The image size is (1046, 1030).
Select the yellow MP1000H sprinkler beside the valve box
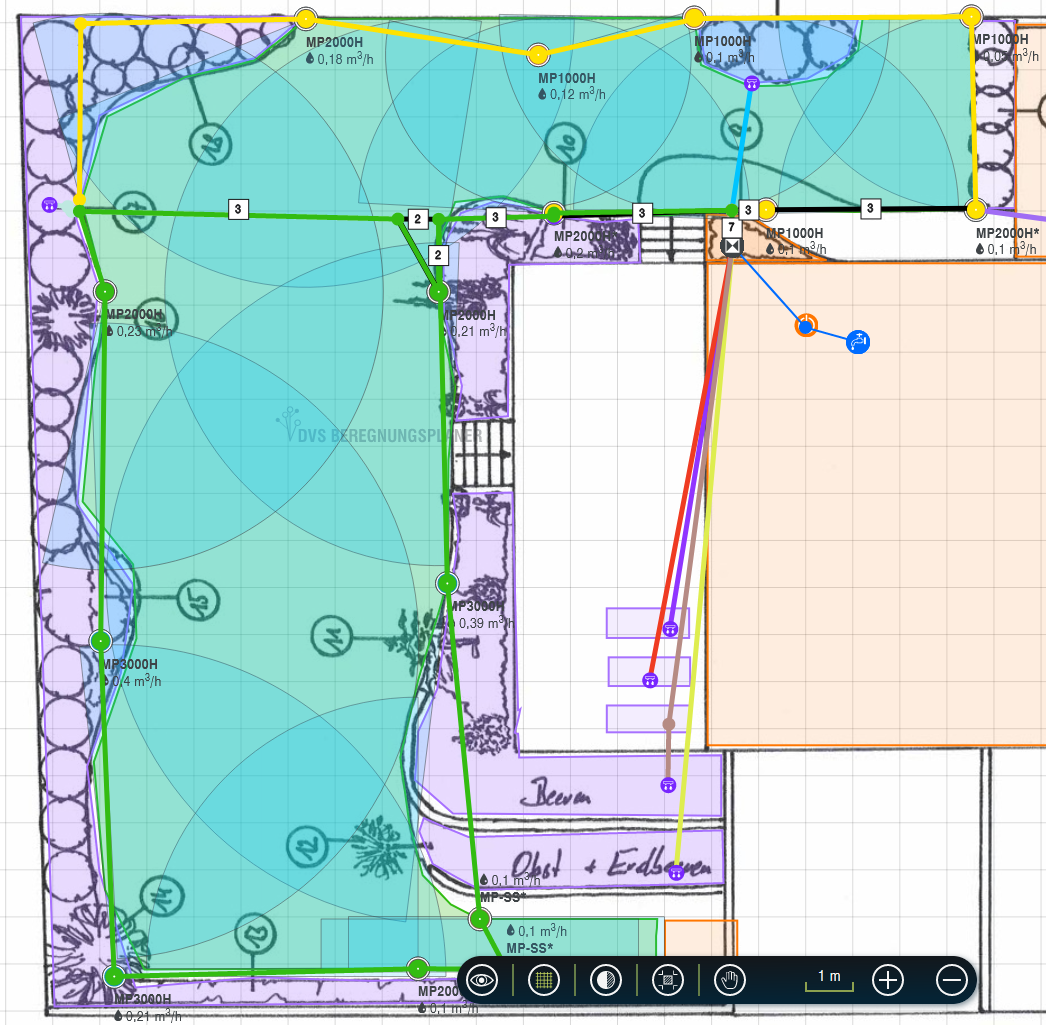[x=767, y=210]
